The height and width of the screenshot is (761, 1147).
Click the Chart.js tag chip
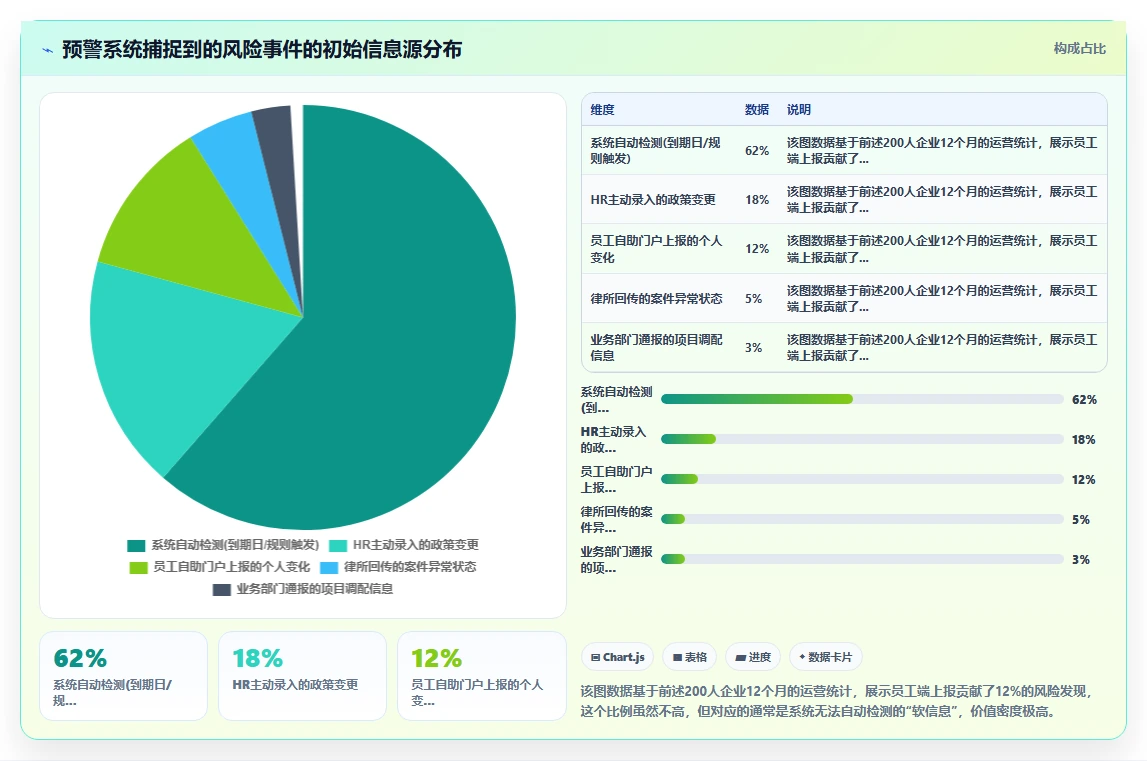[x=618, y=657]
